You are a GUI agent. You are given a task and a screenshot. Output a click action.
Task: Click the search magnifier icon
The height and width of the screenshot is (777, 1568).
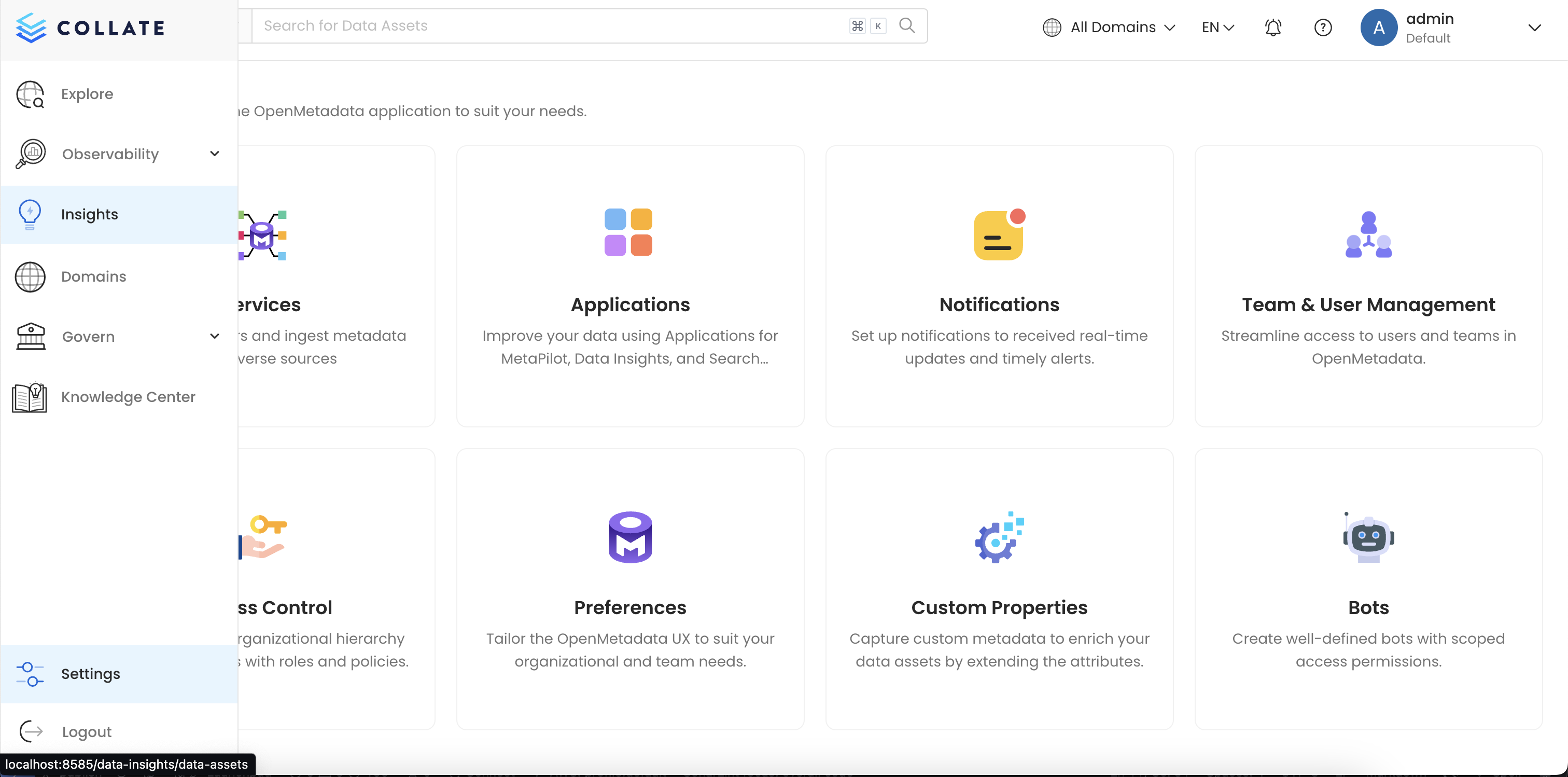point(907,25)
